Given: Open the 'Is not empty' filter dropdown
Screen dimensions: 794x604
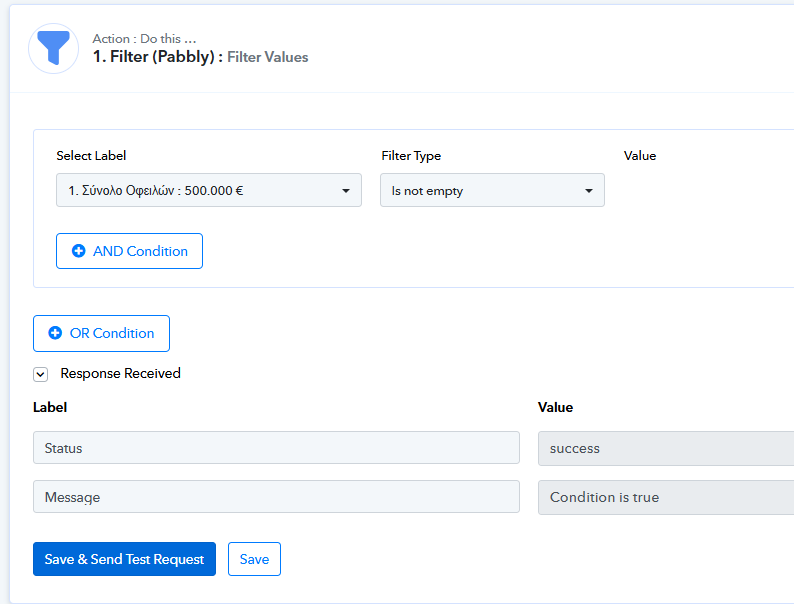Looking at the screenshot, I should (492, 190).
